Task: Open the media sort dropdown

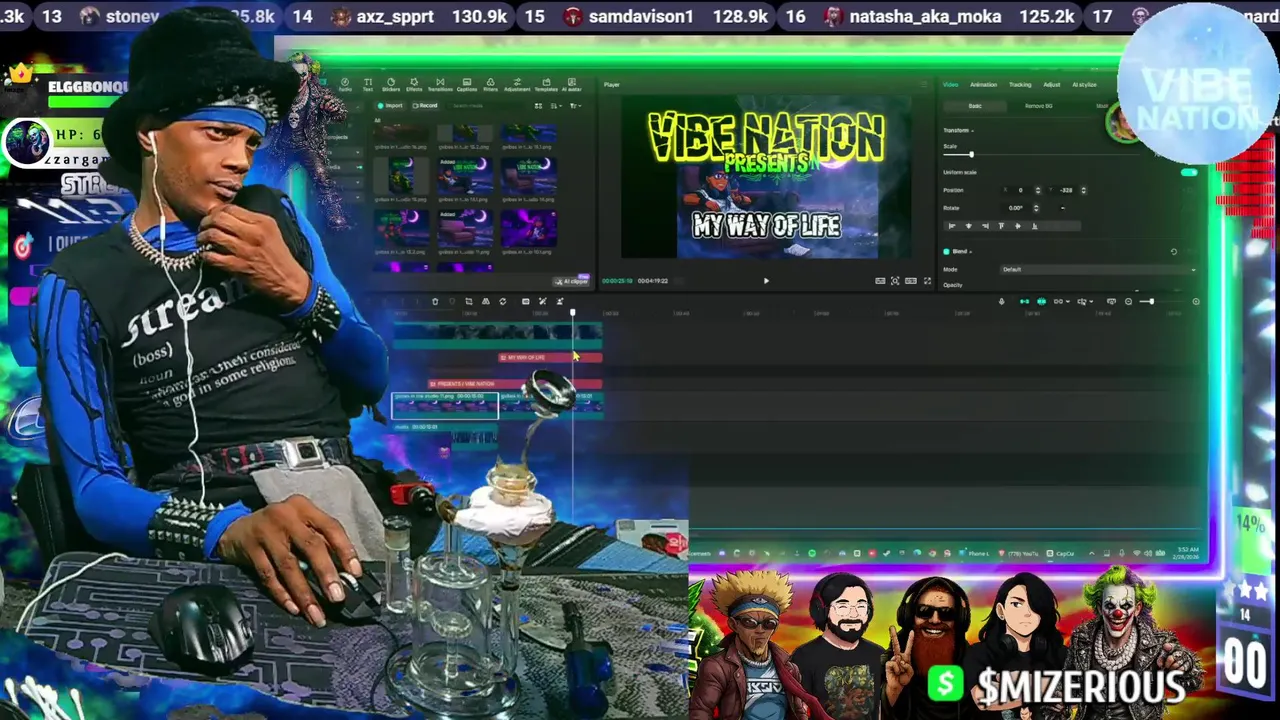Action: (556, 105)
